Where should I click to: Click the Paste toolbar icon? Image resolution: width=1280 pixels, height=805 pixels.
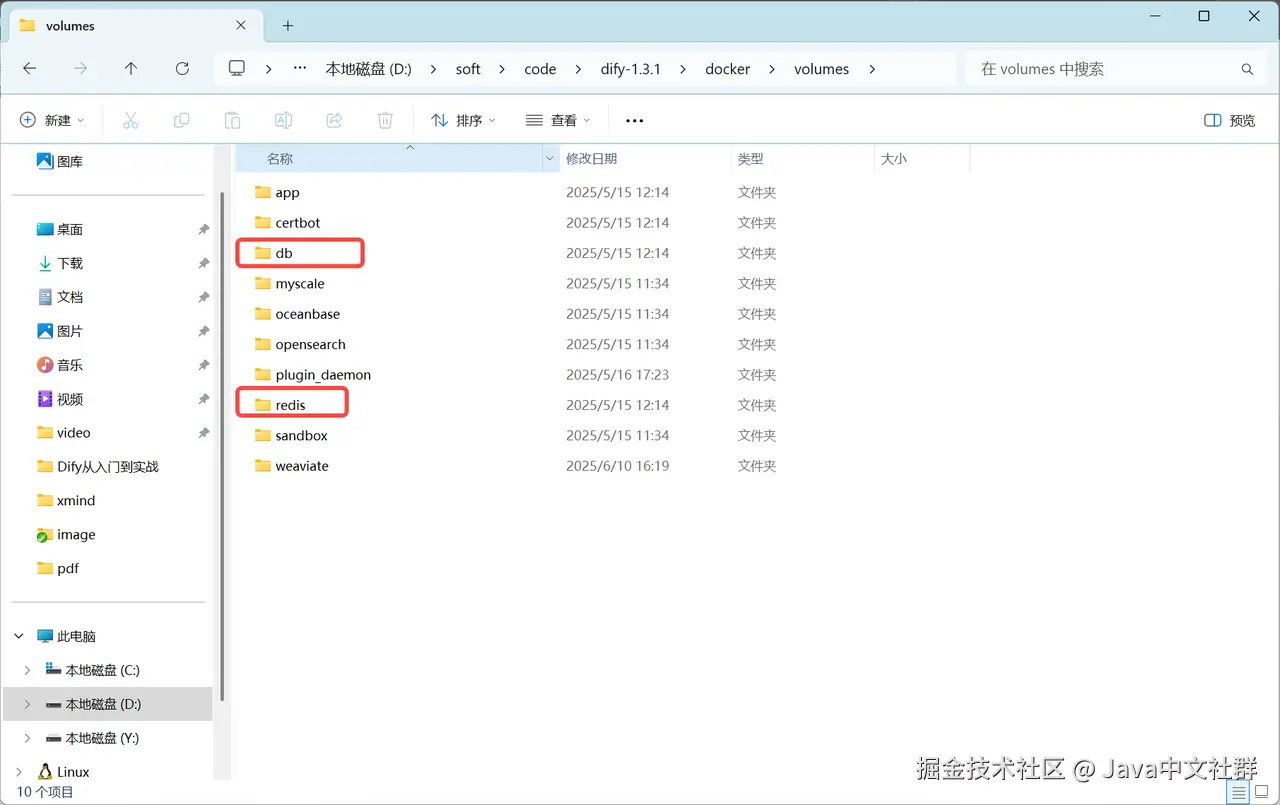[x=232, y=120]
